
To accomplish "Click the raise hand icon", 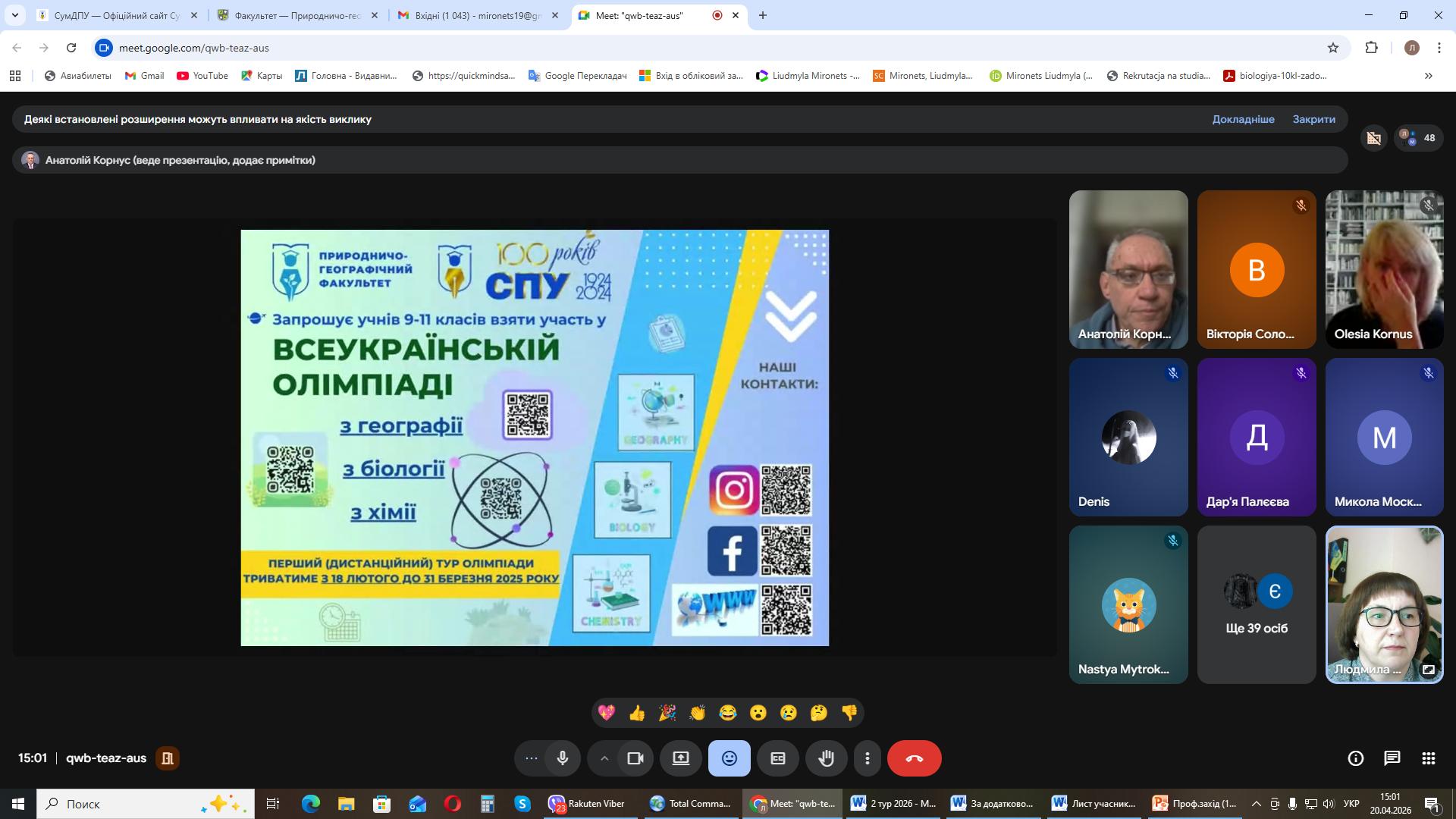I will point(826,758).
